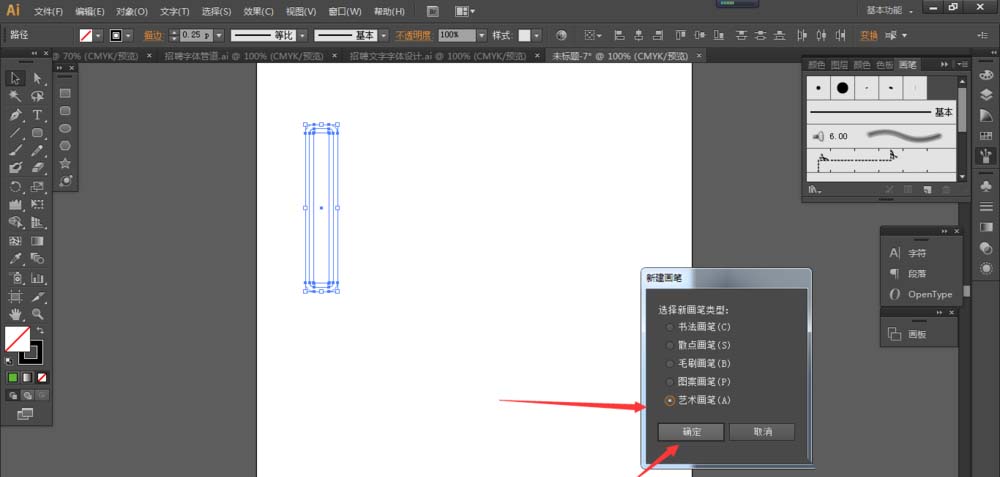1000x477 pixels.
Task: Select the Pen tool
Action: click(x=15, y=115)
